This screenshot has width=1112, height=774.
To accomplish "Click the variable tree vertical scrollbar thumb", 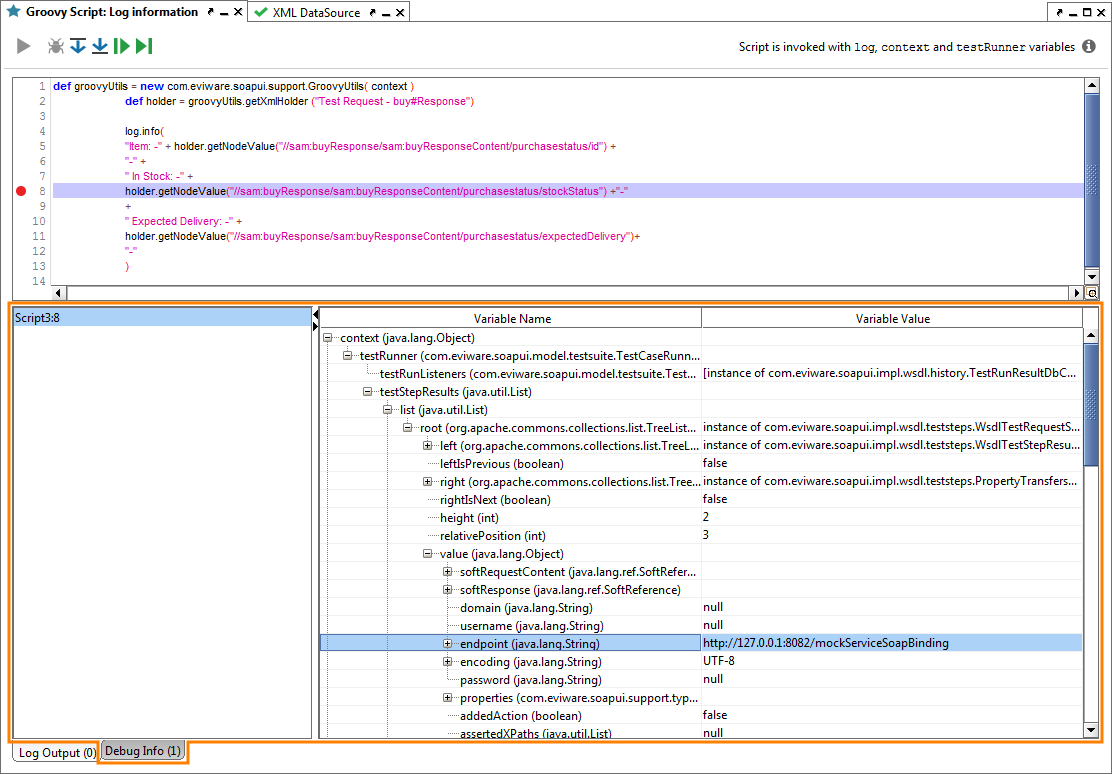I will click(x=1091, y=405).
